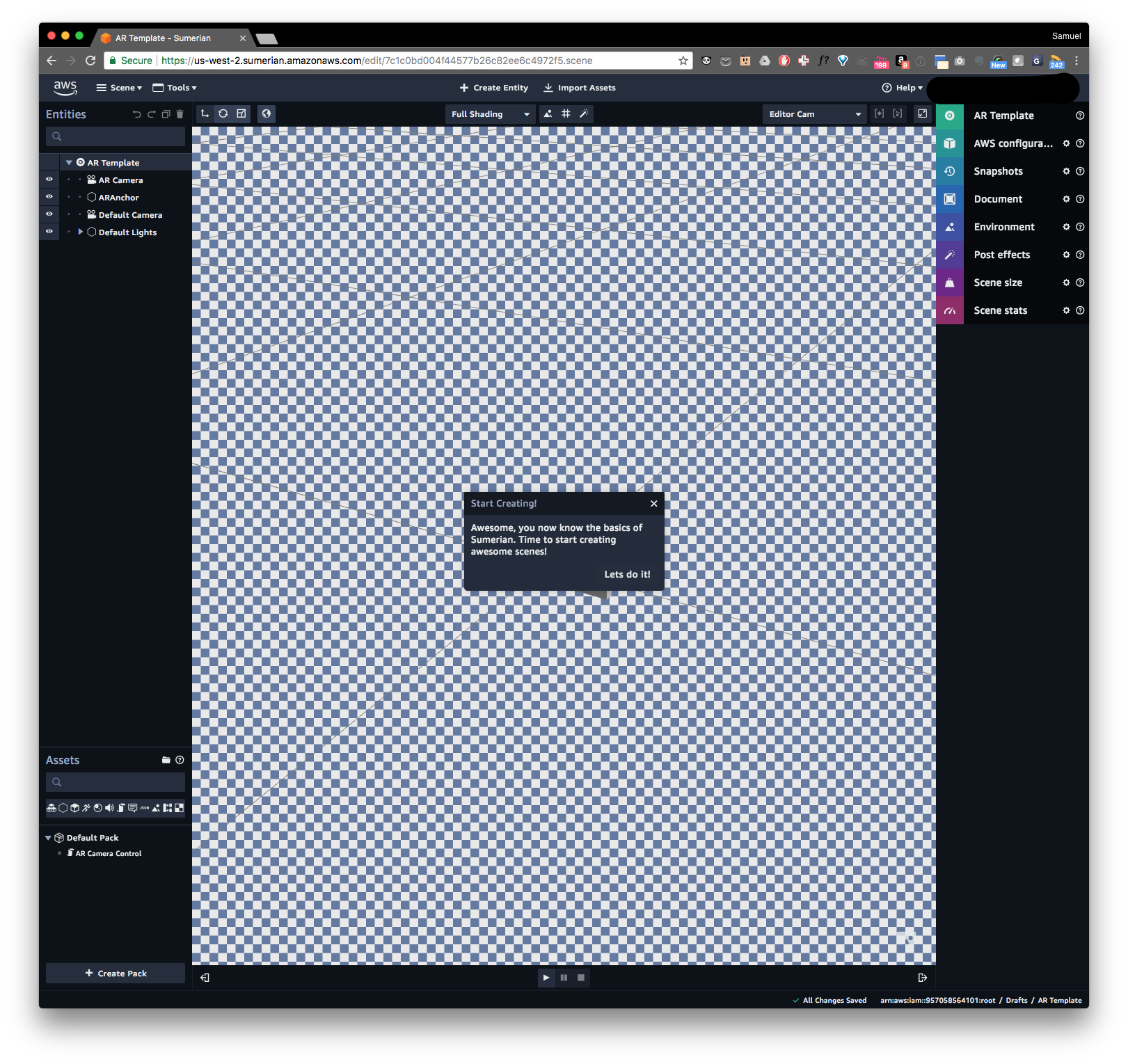Redo using the Entities panel arrow
The width and height of the screenshot is (1128, 1064).
pyautogui.click(x=151, y=114)
